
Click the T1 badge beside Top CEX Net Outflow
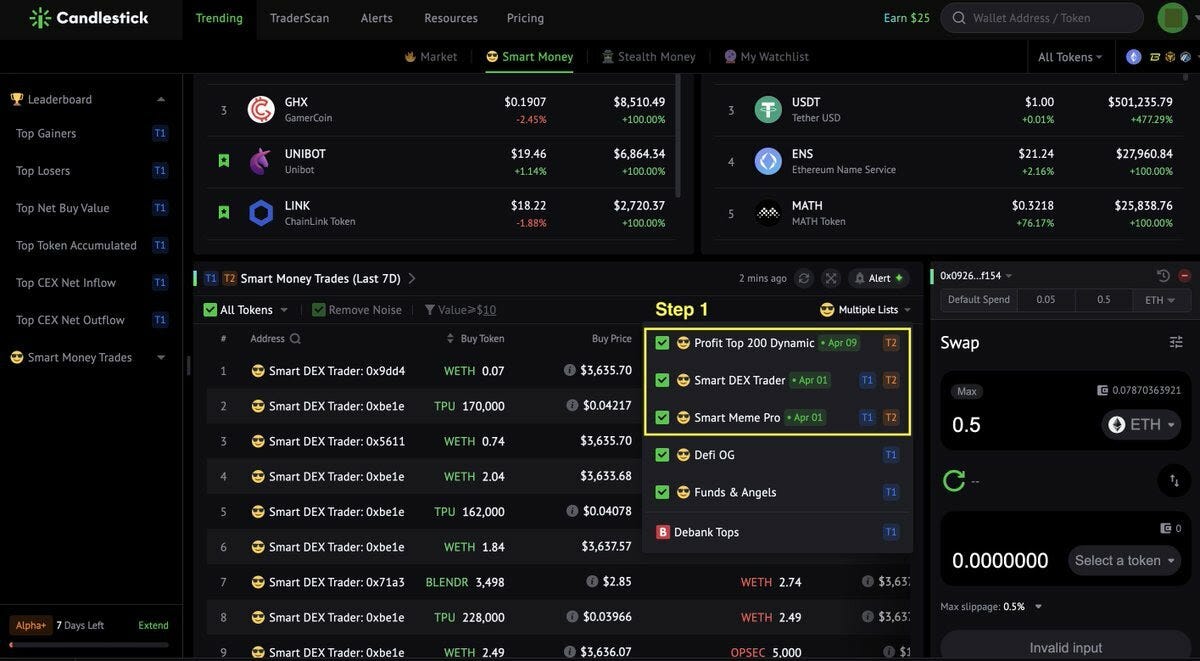pyautogui.click(x=160, y=320)
